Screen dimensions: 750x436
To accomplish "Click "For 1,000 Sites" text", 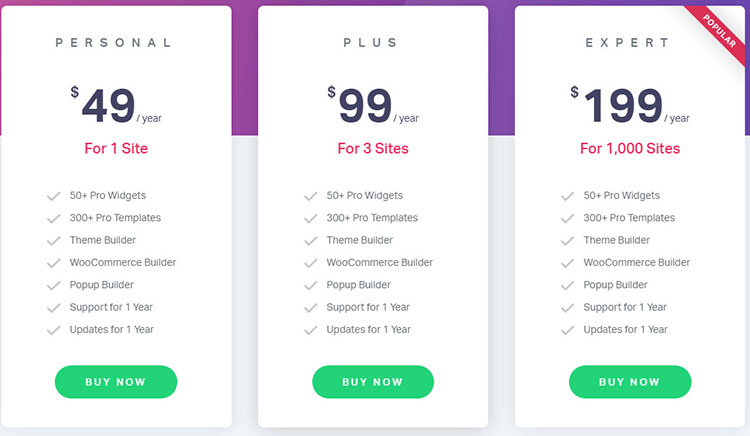I will pos(630,149).
